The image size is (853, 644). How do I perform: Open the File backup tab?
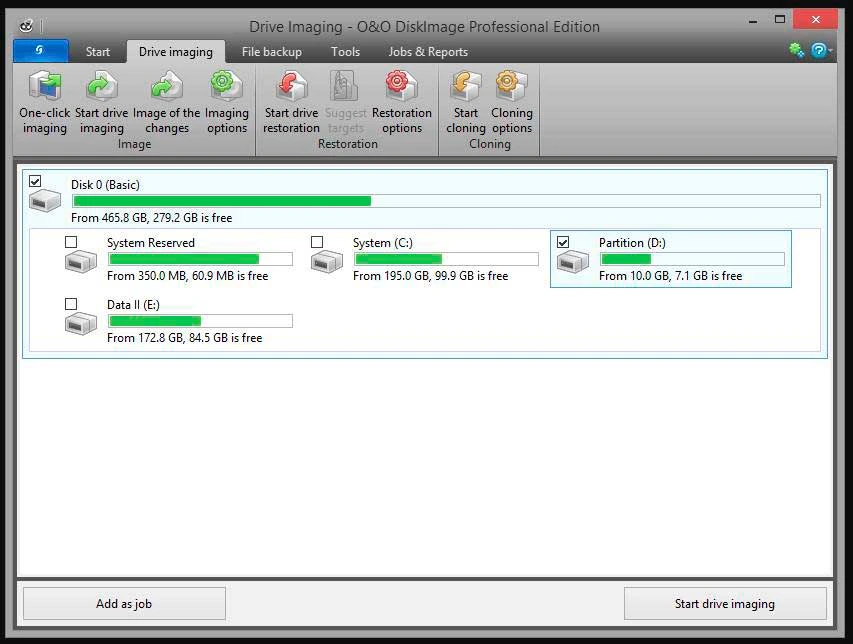[271, 52]
